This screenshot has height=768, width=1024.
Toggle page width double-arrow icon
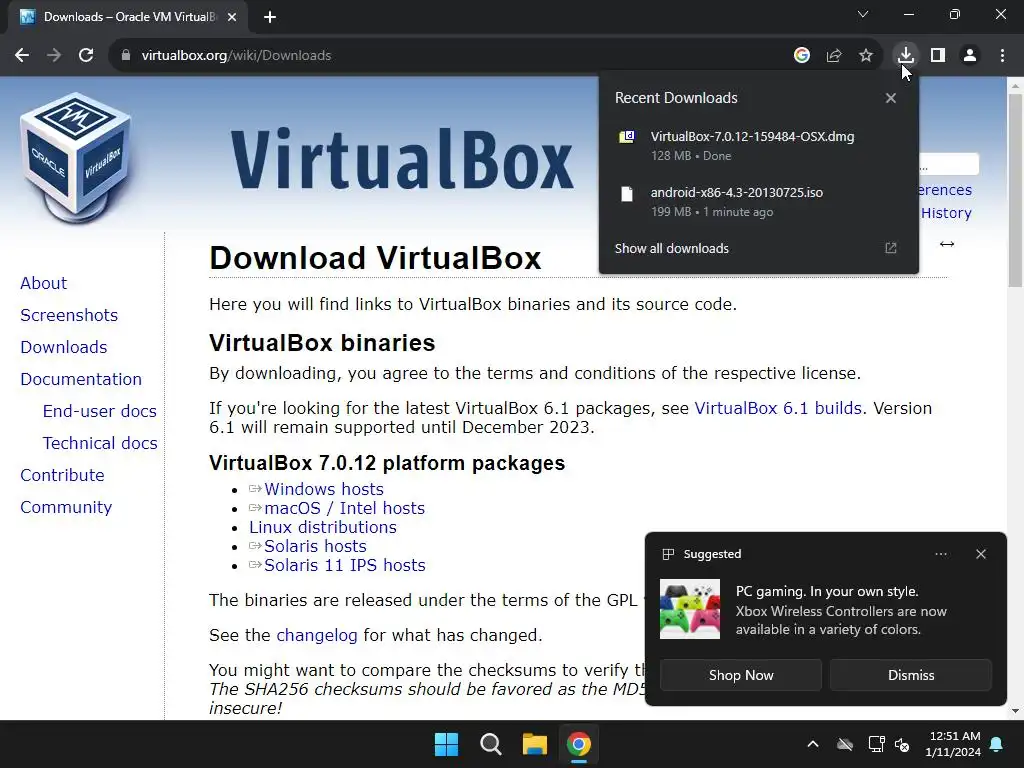[x=947, y=244]
